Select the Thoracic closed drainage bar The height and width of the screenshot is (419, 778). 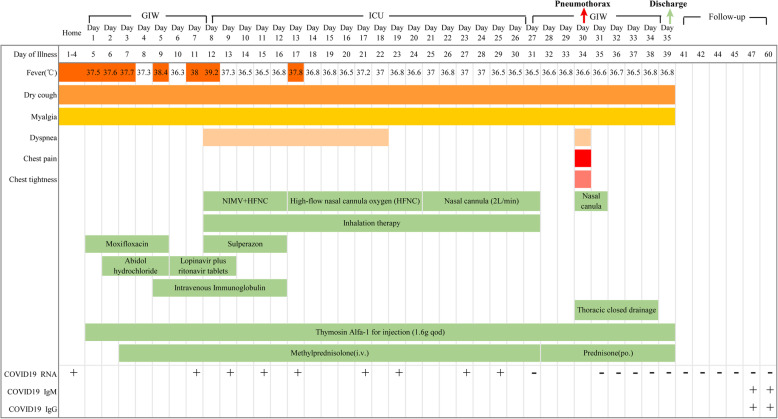pos(616,310)
